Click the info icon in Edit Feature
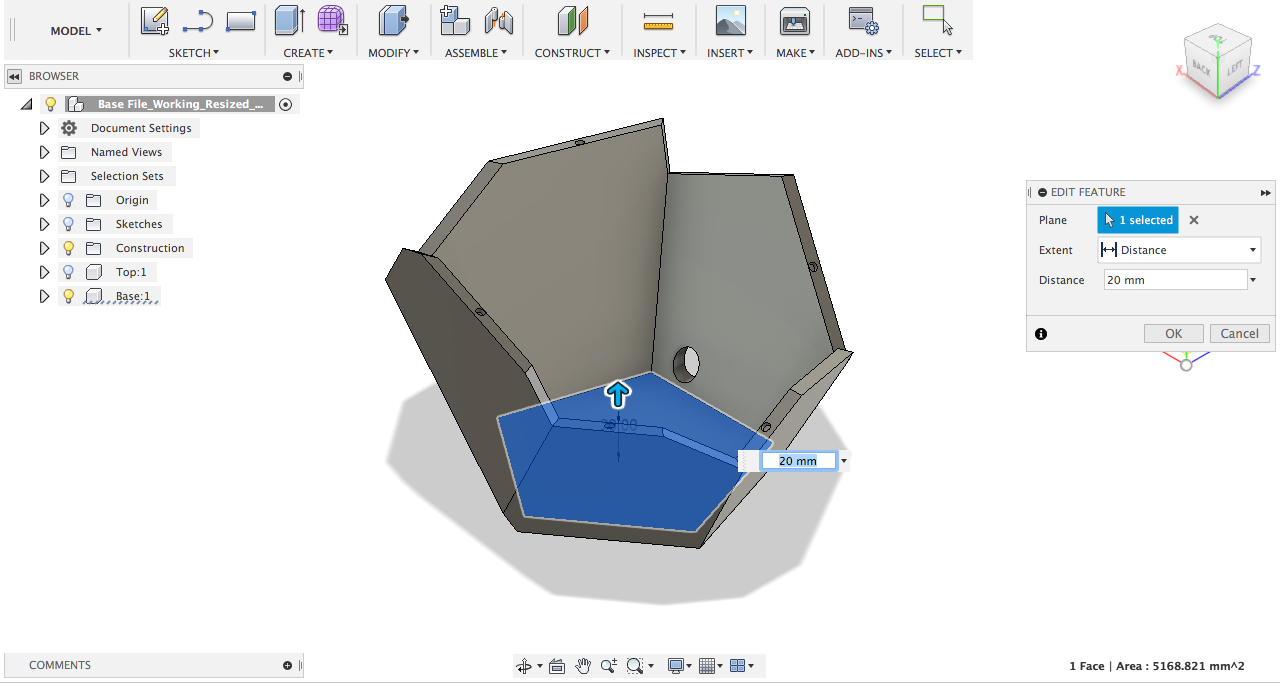 (x=1041, y=334)
